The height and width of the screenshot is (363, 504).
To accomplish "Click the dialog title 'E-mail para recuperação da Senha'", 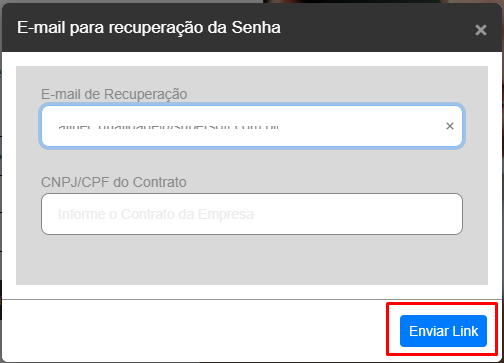I will point(149,28).
